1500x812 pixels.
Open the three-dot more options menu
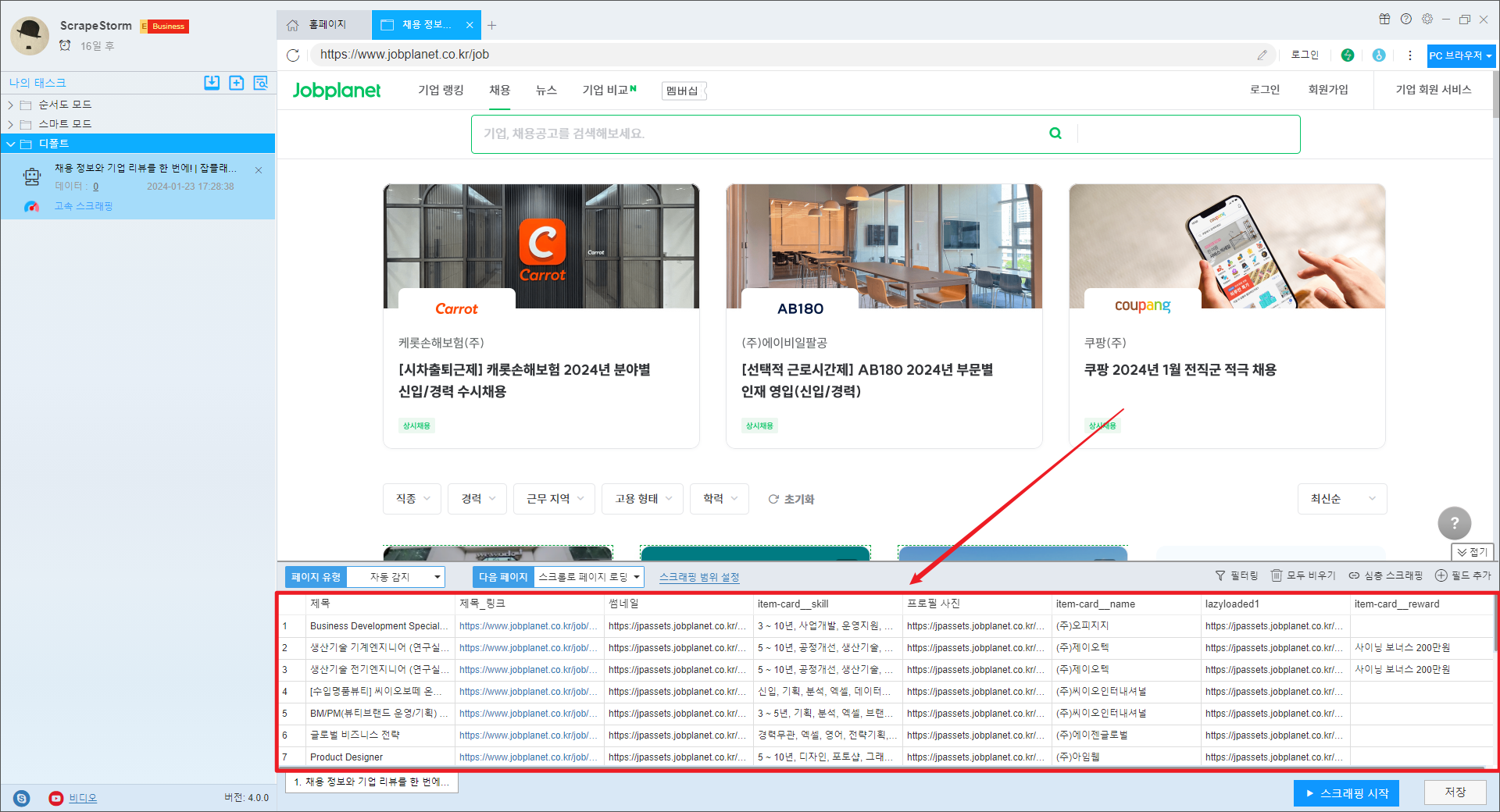point(1410,55)
